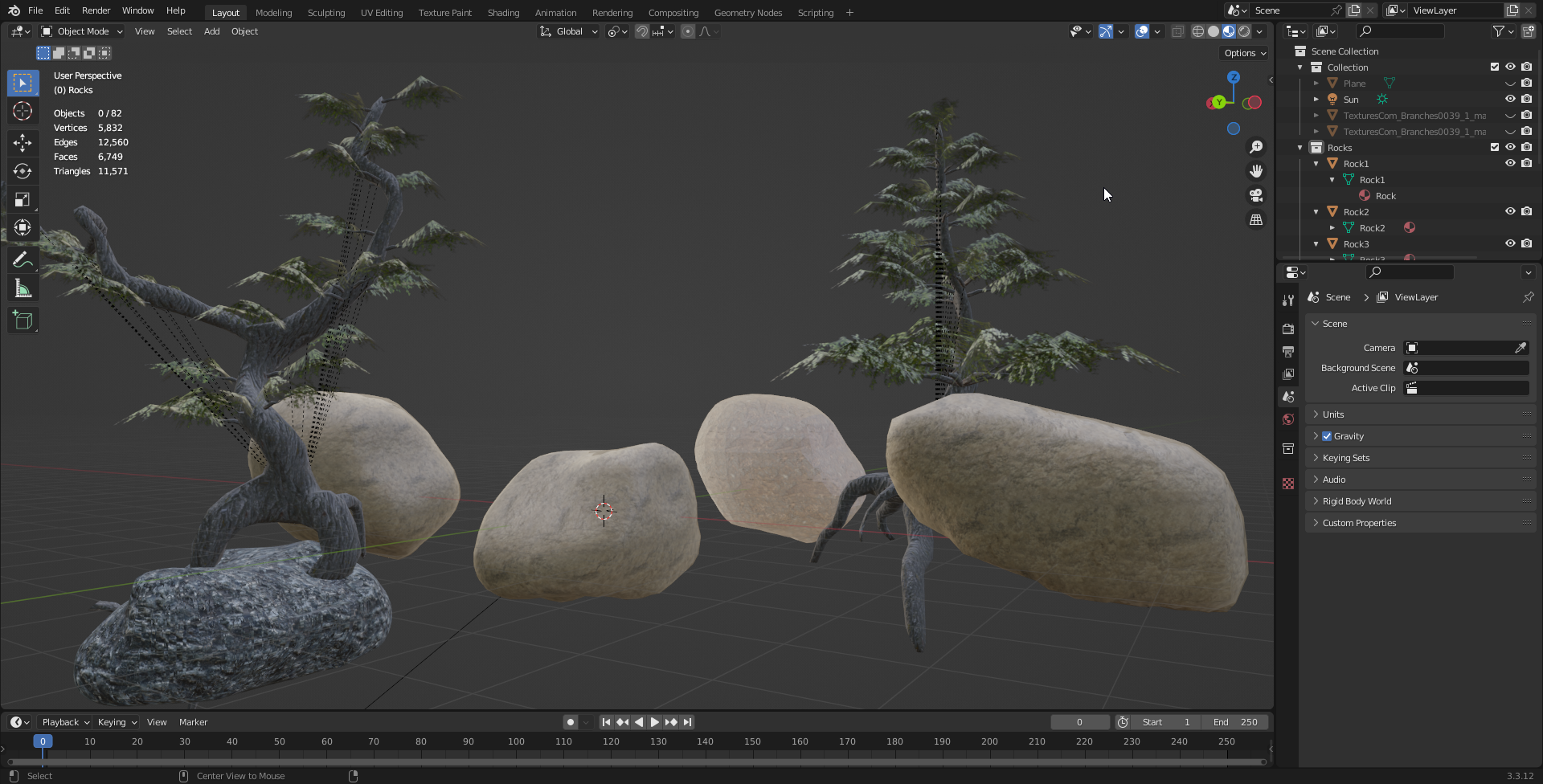Open the Render menu
This screenshot has height=784, width=1543.
point(96,10)
